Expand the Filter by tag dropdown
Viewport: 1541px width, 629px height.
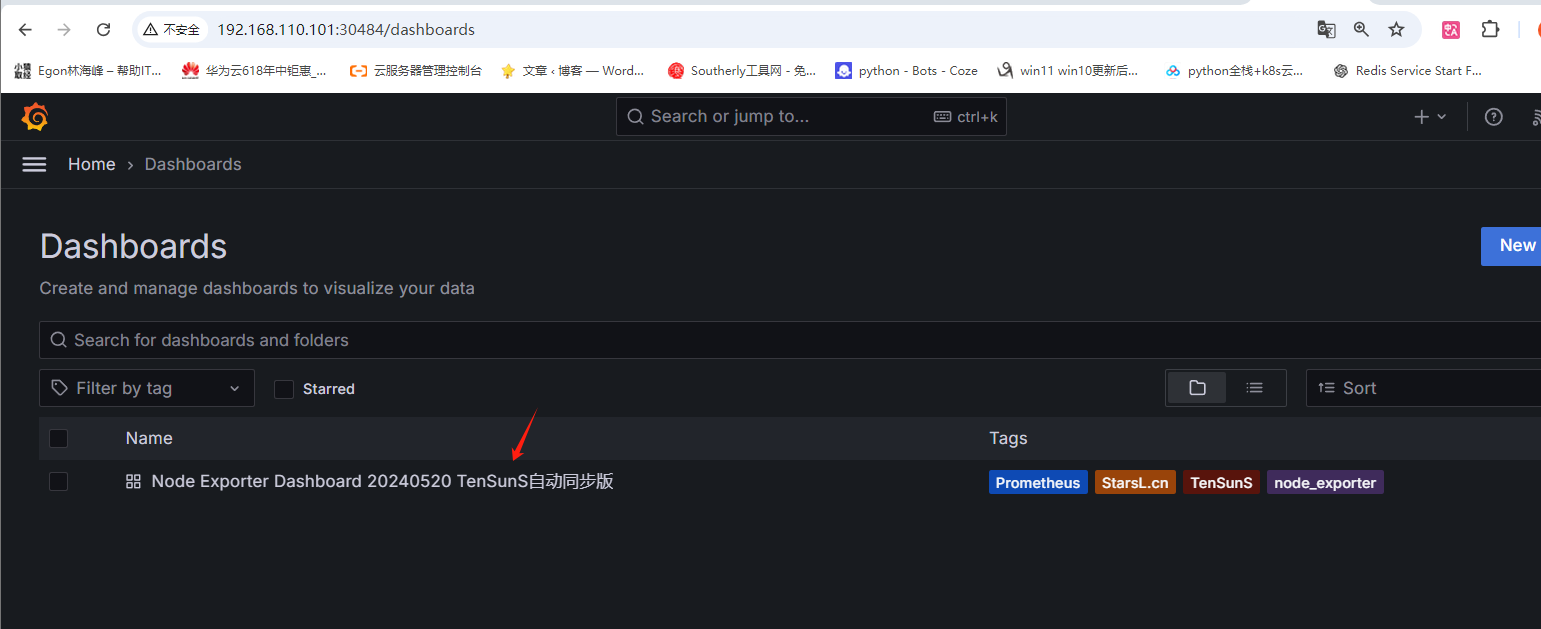(147, 388)
